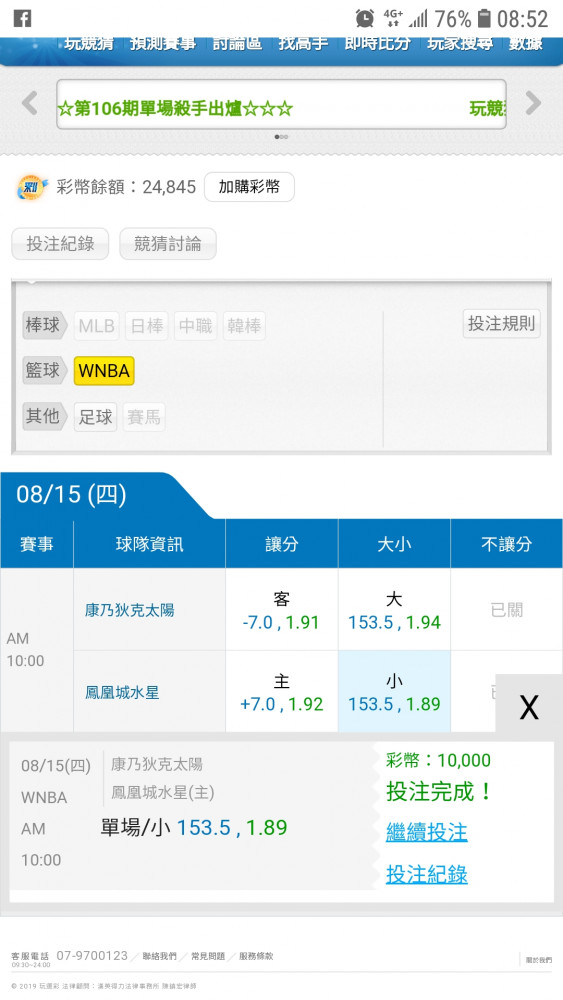Click the 繼續投注 link
The width and height of the screenshot is (563, 1000).
tap(427, 832)
